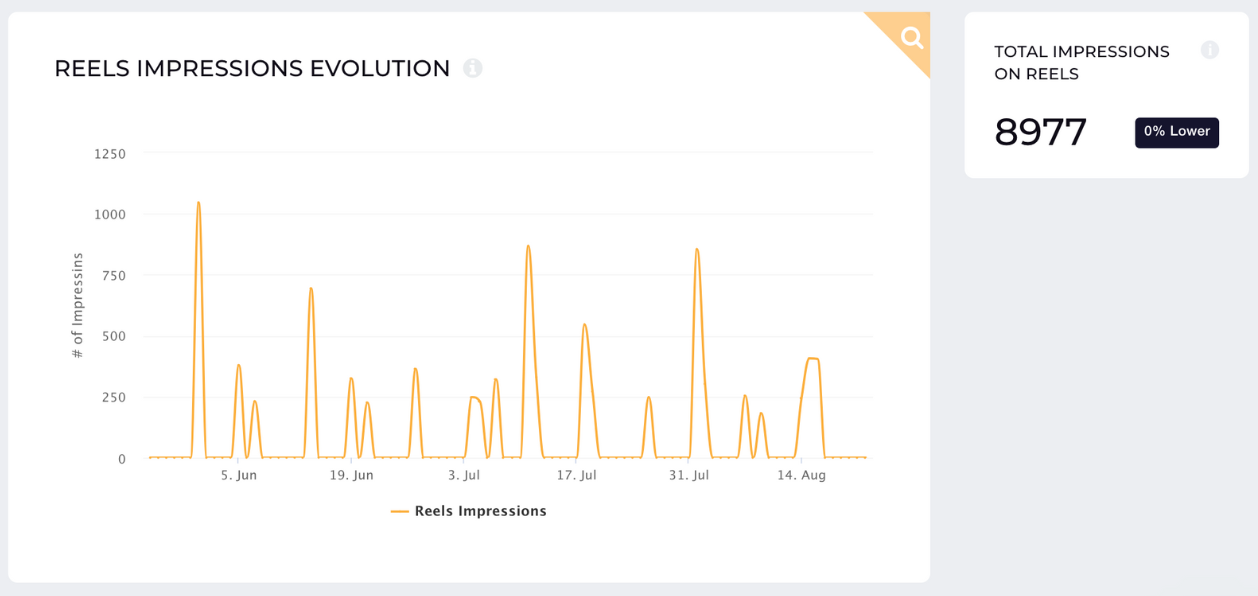
Task: Click the flat-topped peak near 14. Aug
Action: pyautogui.click(x=812, y=358)
